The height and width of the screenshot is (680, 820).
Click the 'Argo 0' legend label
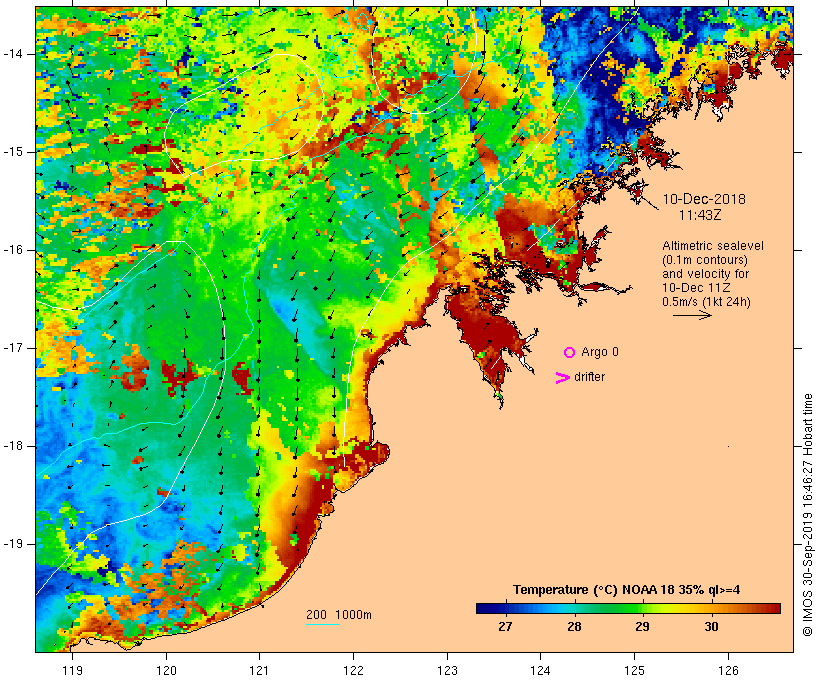coord(600,352)
